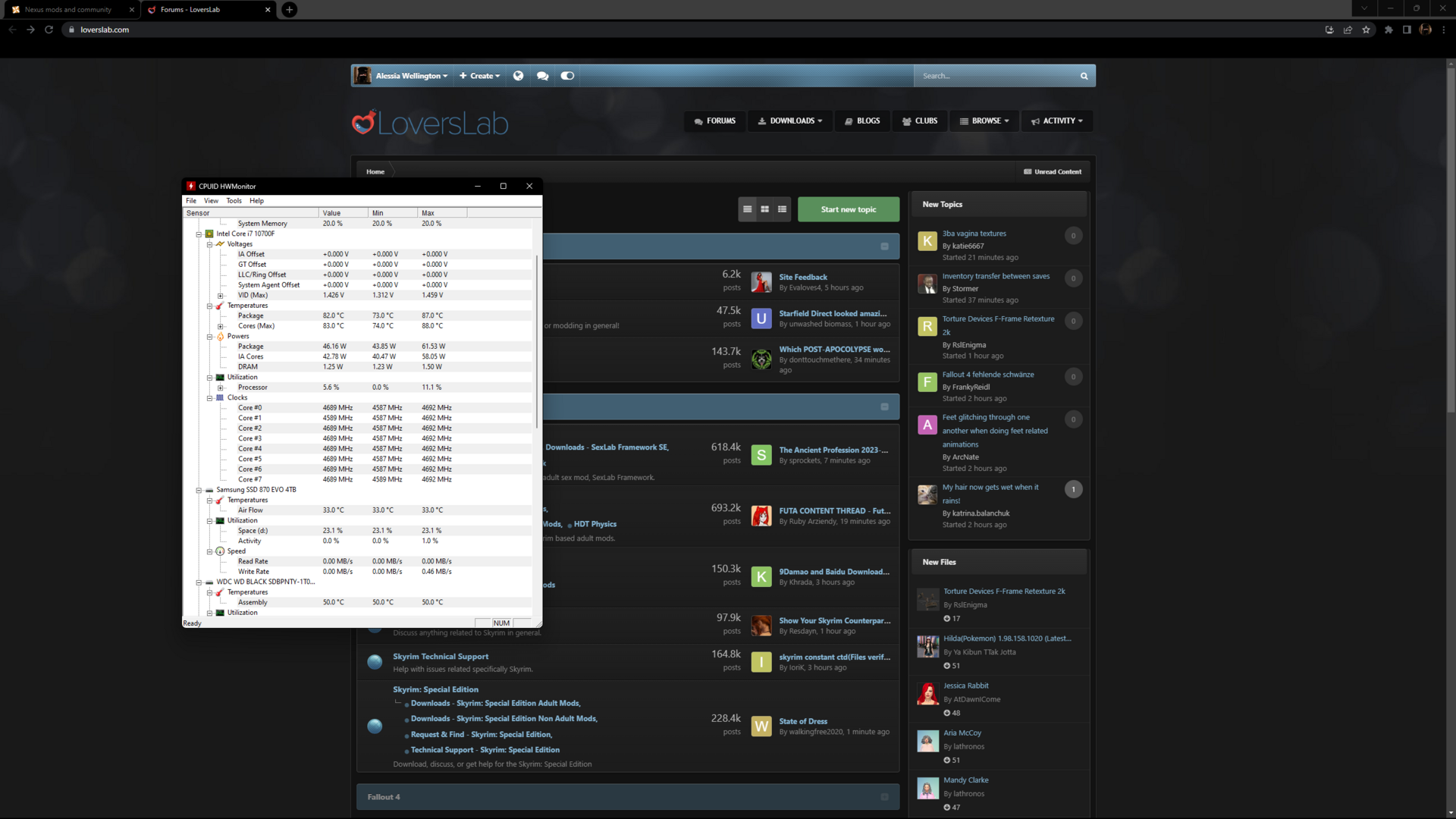Click the 'U' avatar for Starfield topic

point(761,318)
